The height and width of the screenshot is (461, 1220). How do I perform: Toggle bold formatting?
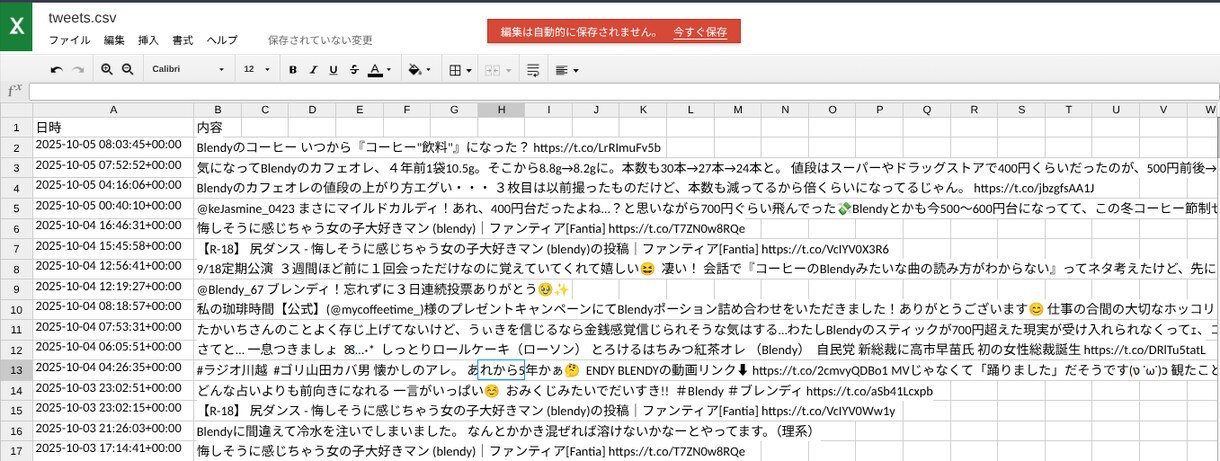tap(293, 70)
